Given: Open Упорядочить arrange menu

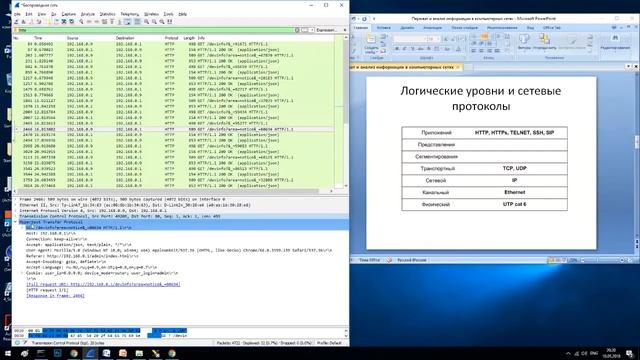Looking at the screenshot, I should point(544,42).
